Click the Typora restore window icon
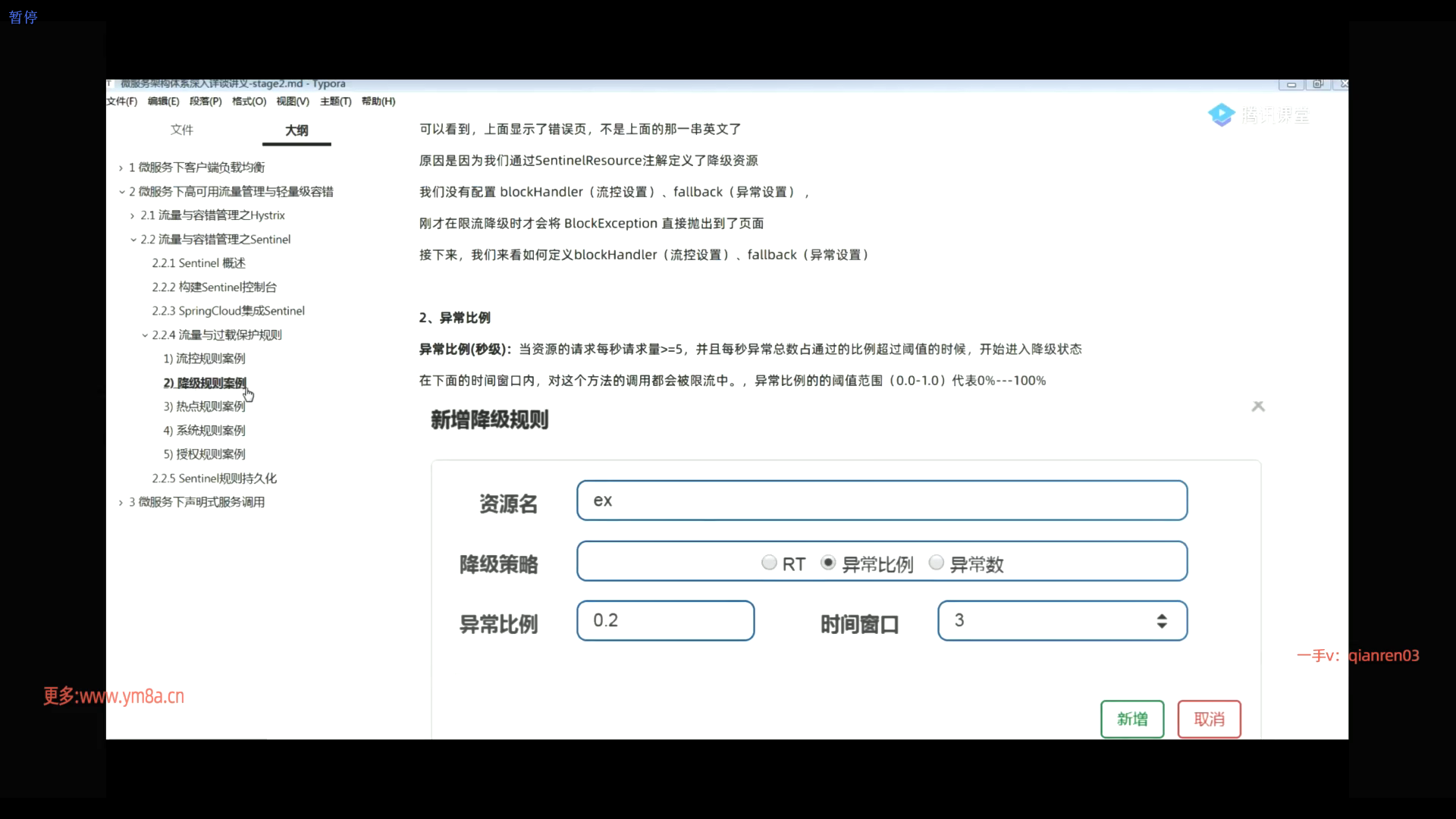Viewport: 1456px width, 819px height. 1318,84
